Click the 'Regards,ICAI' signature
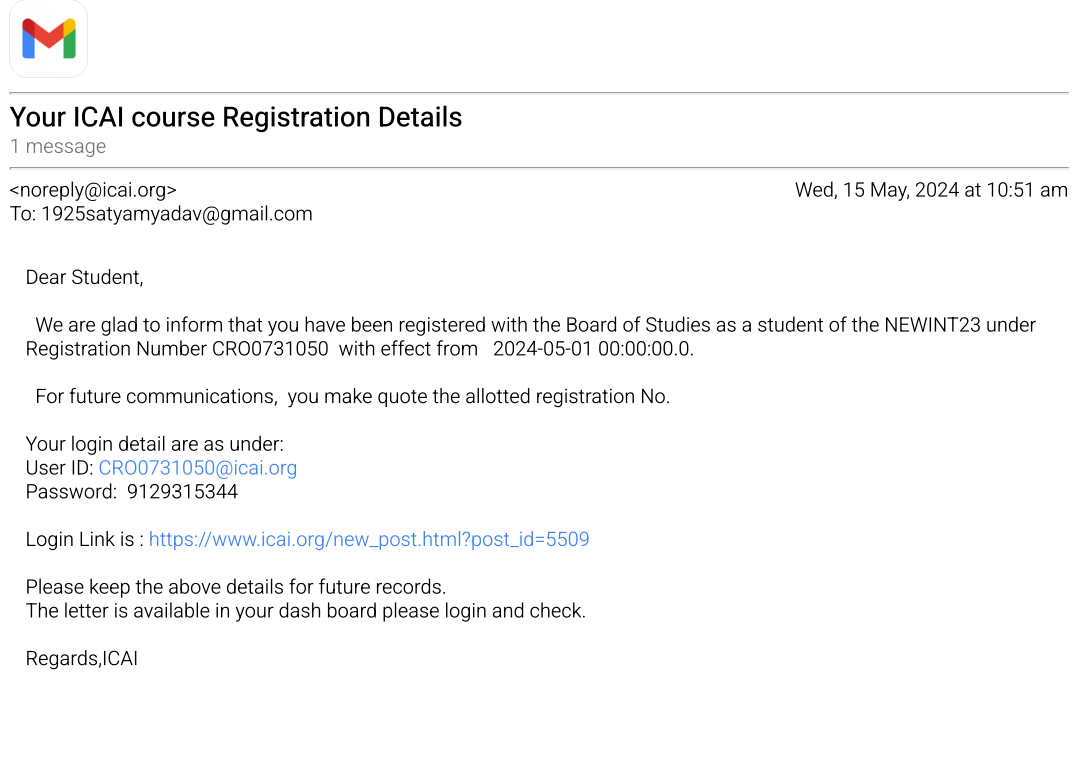Image resolution: width=1077 pixels, height=780 pixels. click(82, 659)
